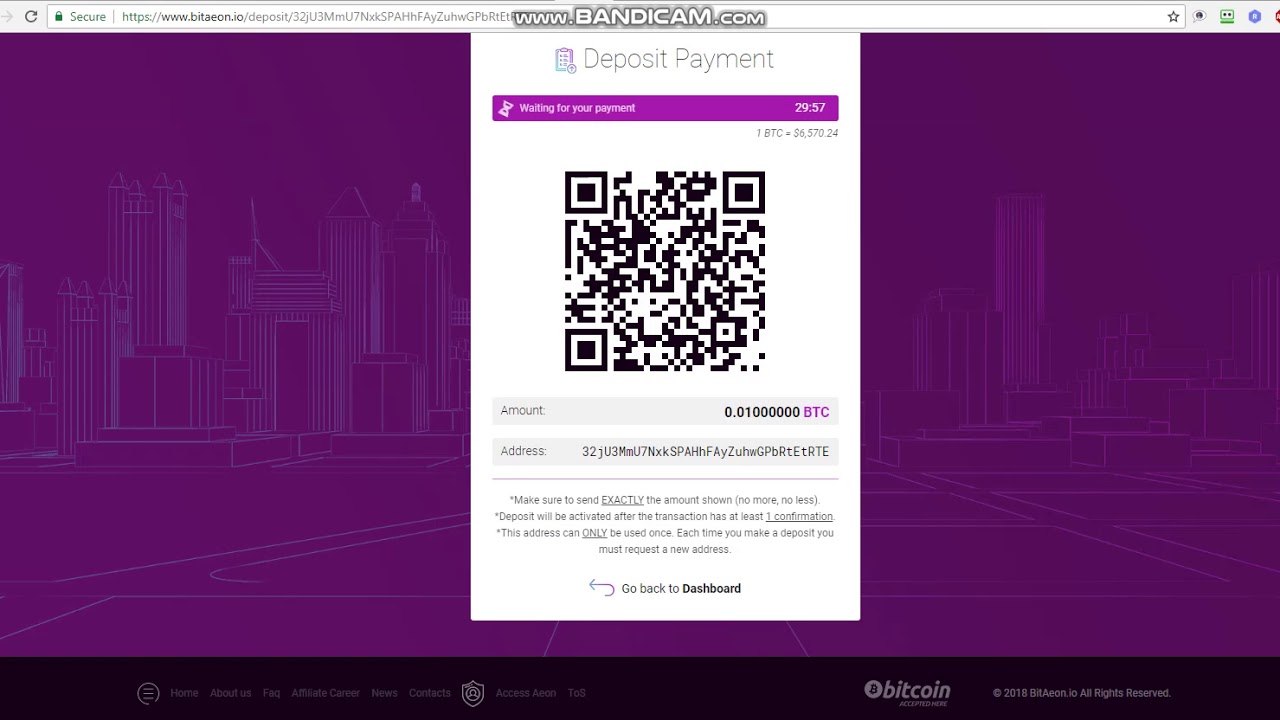
Task: Click the bitaeon.io deposit URL in address bar
Action: click(x=318, y=17)
